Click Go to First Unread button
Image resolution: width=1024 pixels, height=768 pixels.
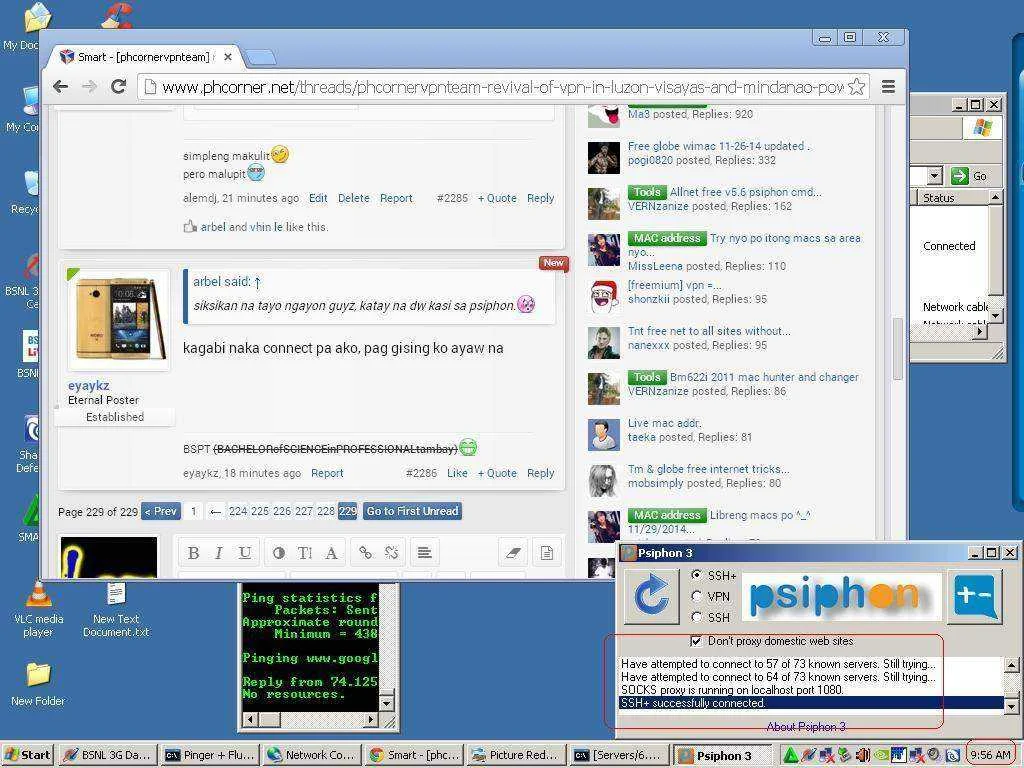pos(412,511)
